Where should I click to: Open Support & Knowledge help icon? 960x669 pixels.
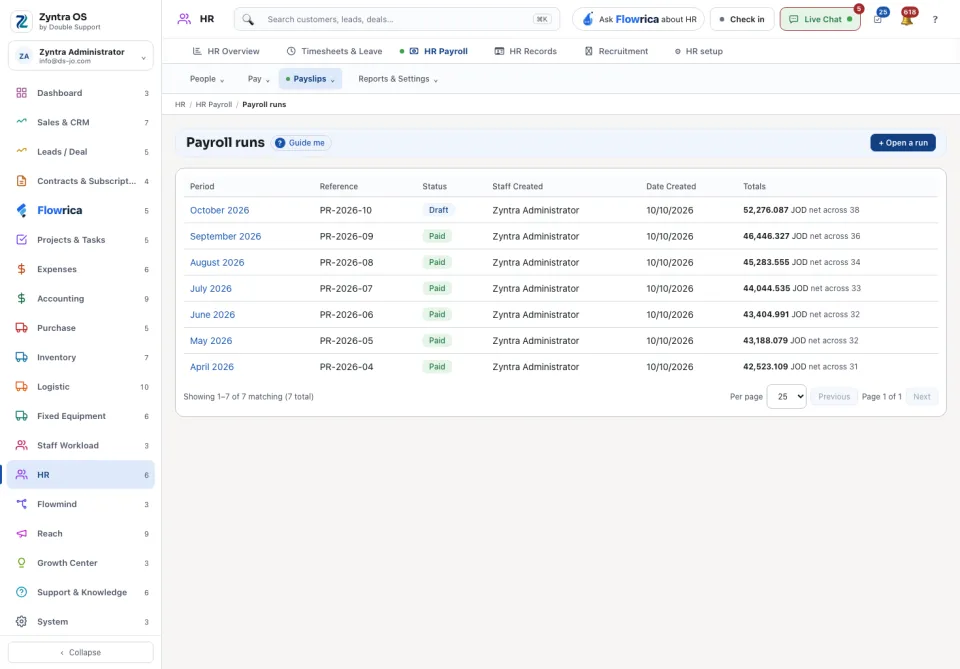(x=21, y=592)
